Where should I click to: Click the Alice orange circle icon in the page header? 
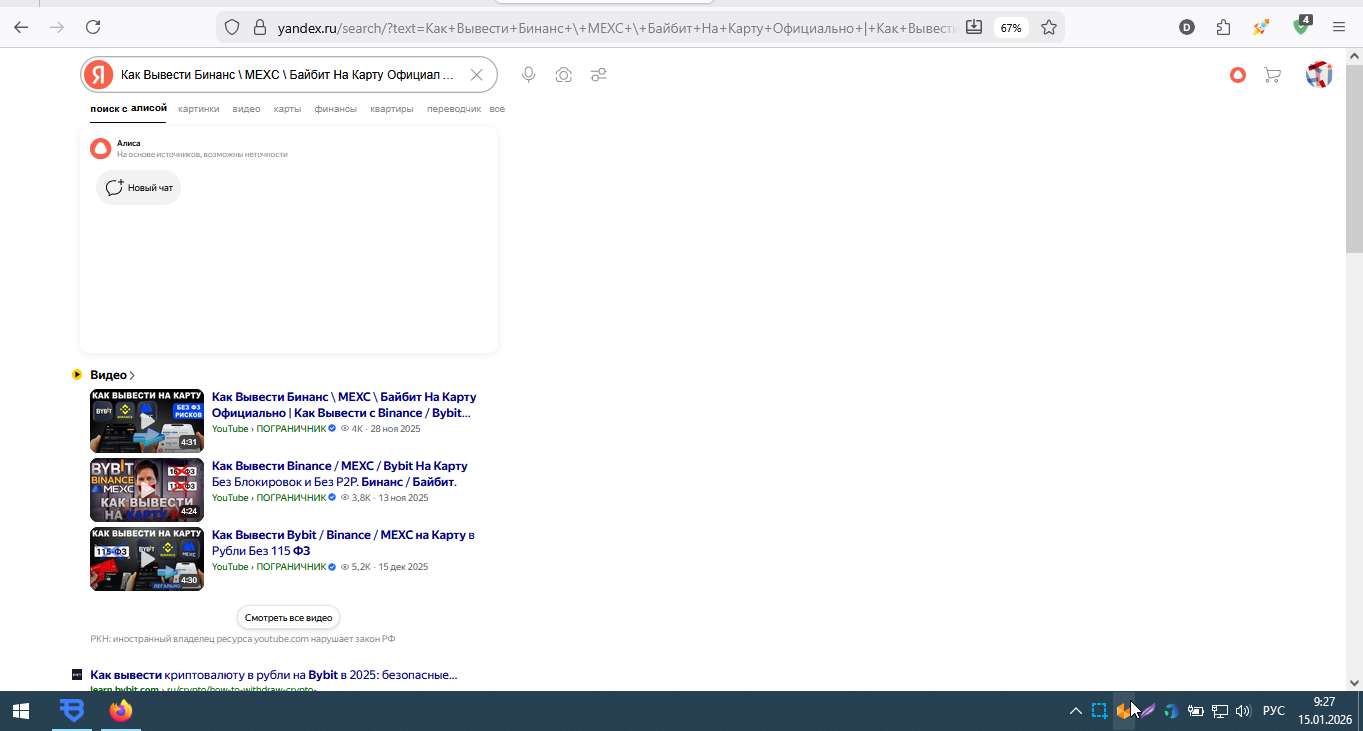[1238, 75]
